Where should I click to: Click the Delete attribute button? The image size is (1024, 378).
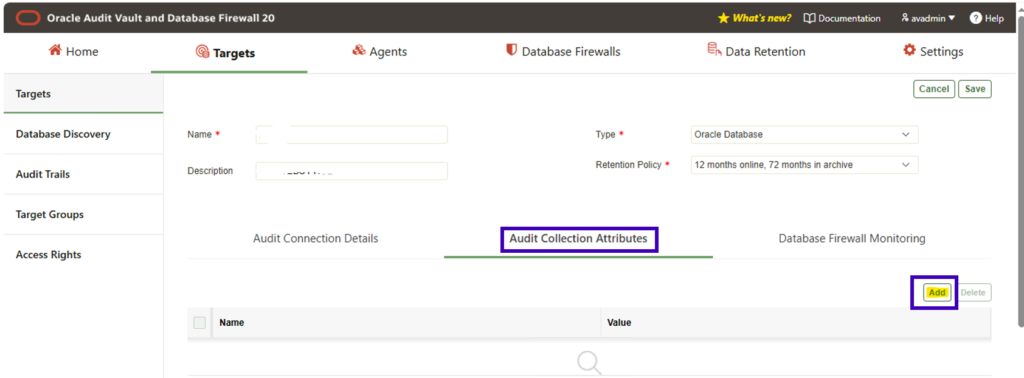973,292
